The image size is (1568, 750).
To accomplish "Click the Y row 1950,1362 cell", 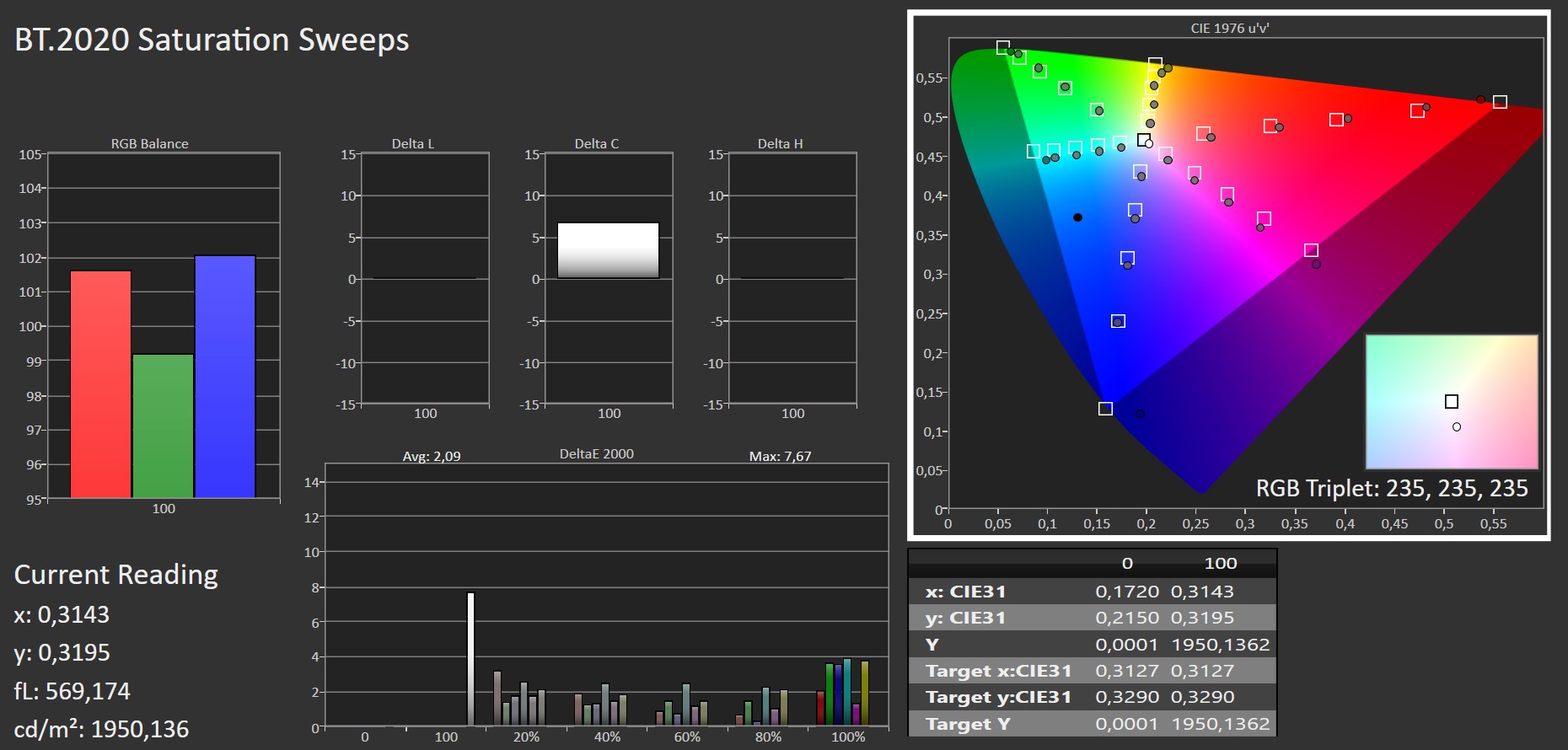I will click(x=1221, y=645).
